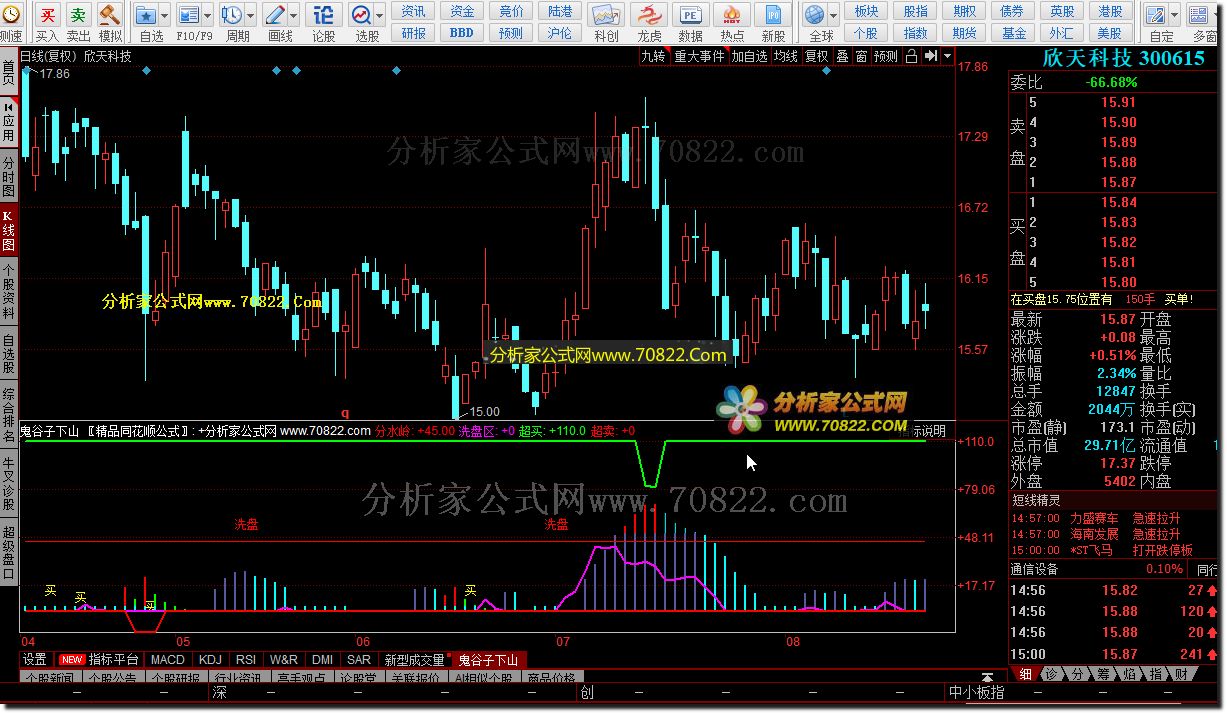Expand the 自定 dropdown arrow
The image size is (1227, 713).
[x=1175, y=16]
